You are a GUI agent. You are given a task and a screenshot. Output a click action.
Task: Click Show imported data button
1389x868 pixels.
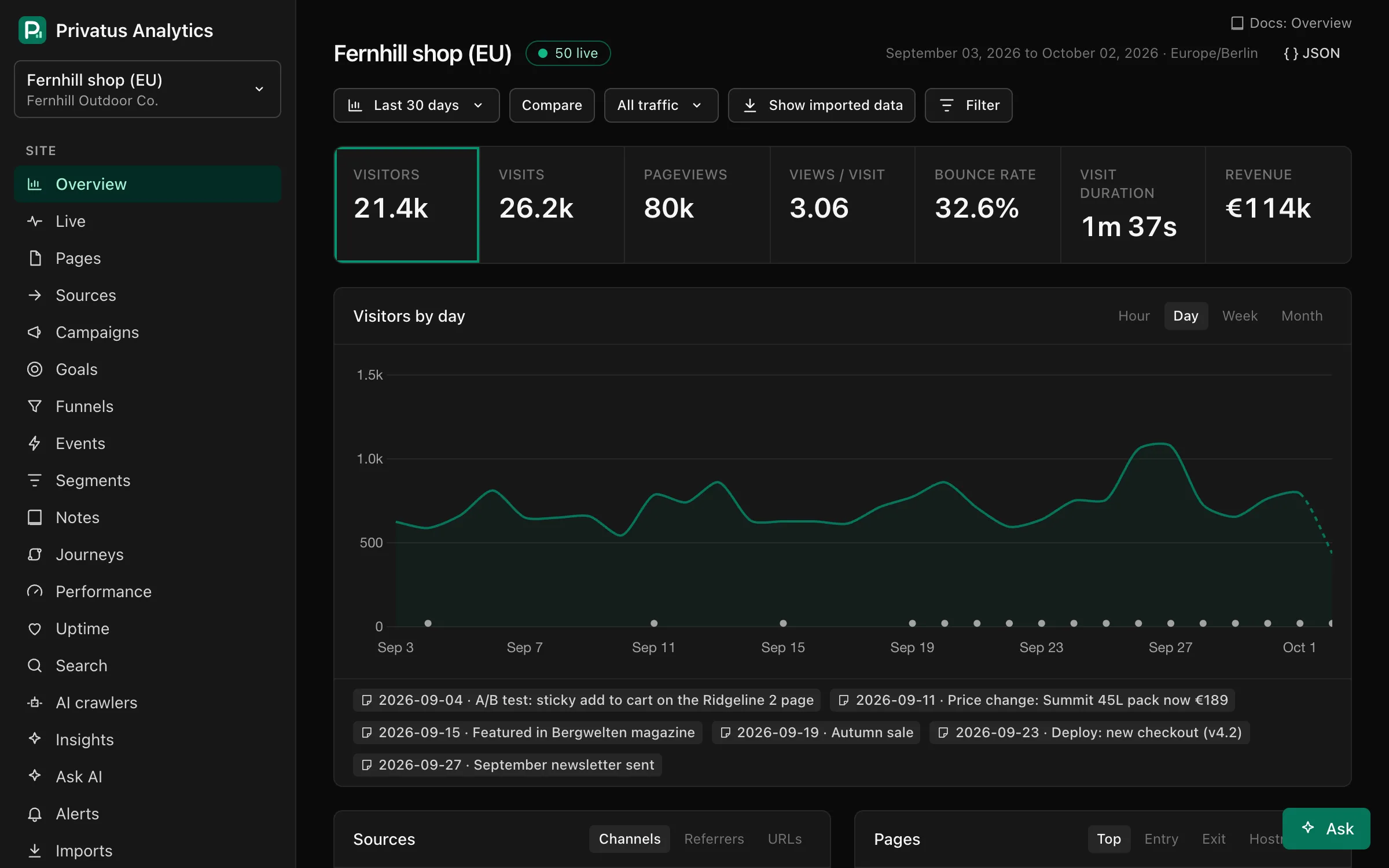click(x=822, y=105)
